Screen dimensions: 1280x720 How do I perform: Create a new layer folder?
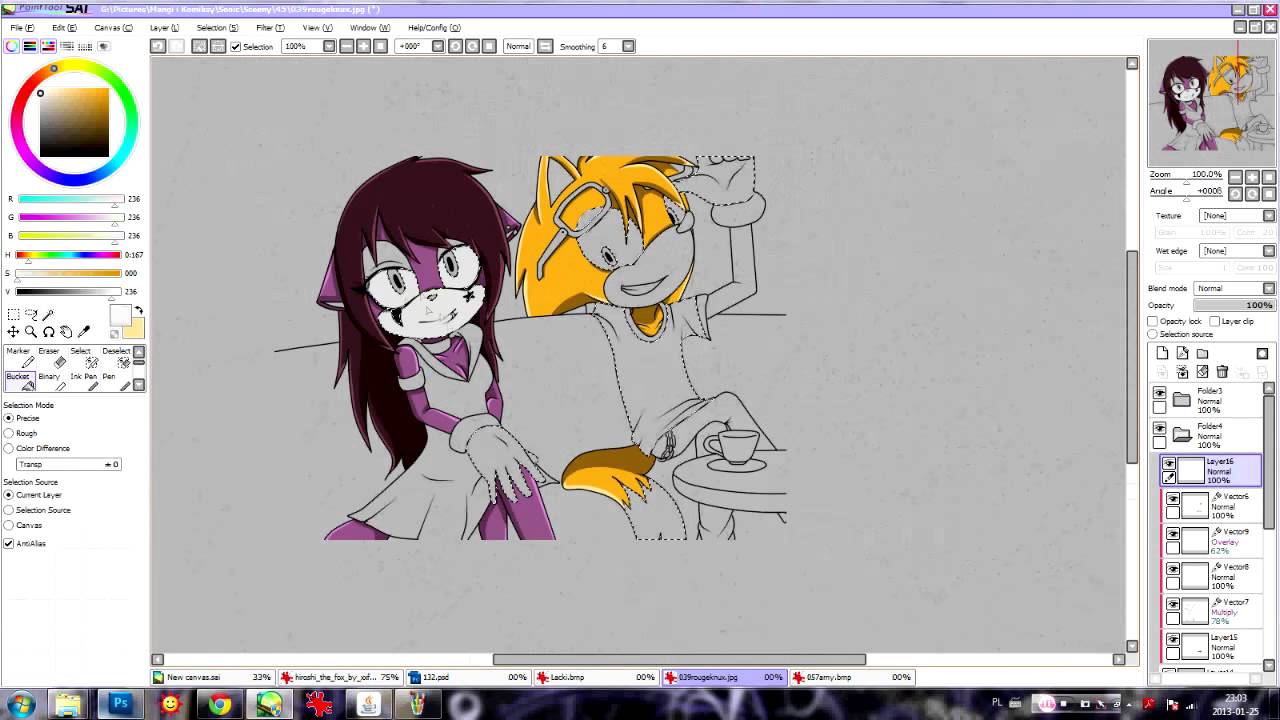pyautogui.click(x=1202, y=353)
